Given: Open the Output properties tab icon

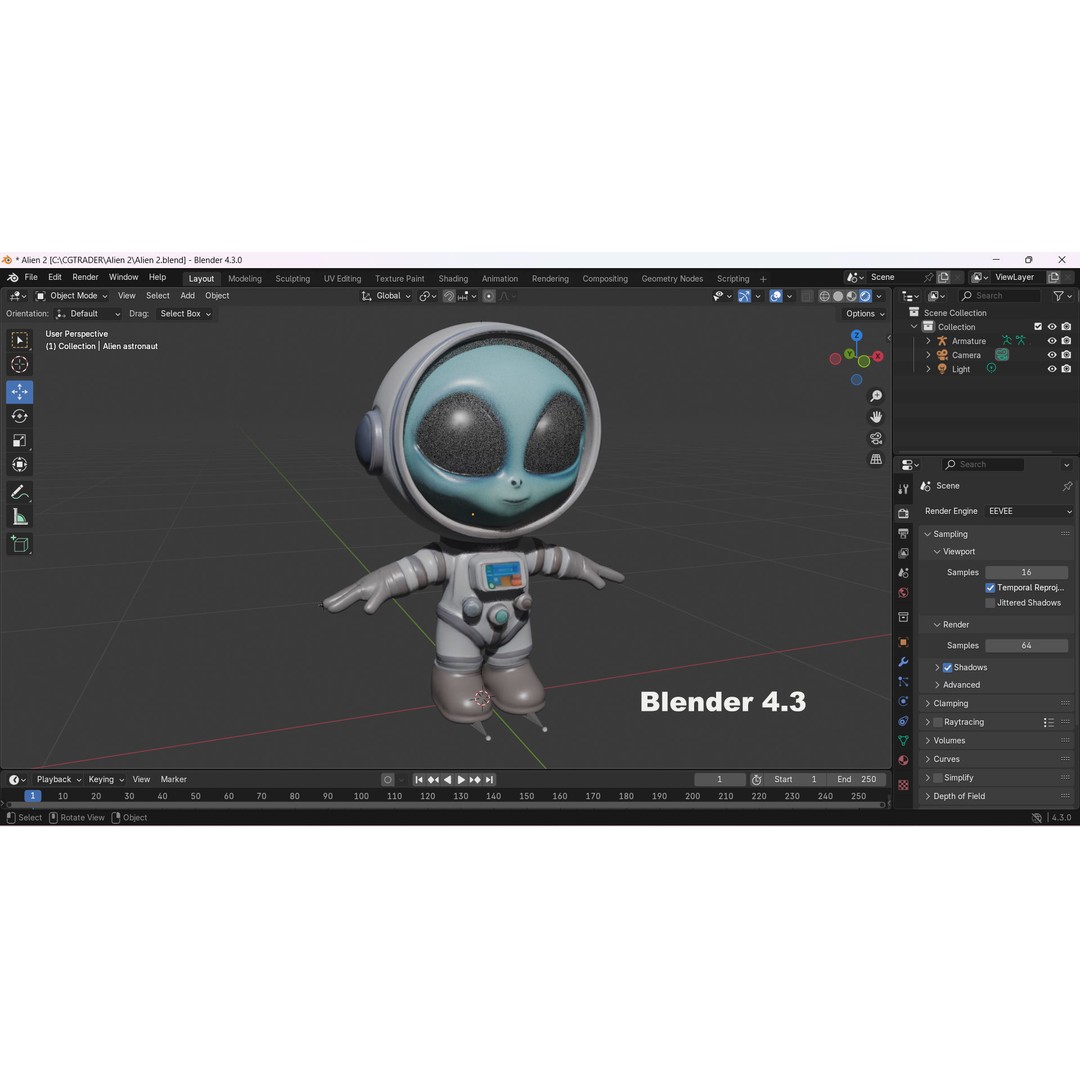Looking at the screenshot, I should [x=903, y=533].
